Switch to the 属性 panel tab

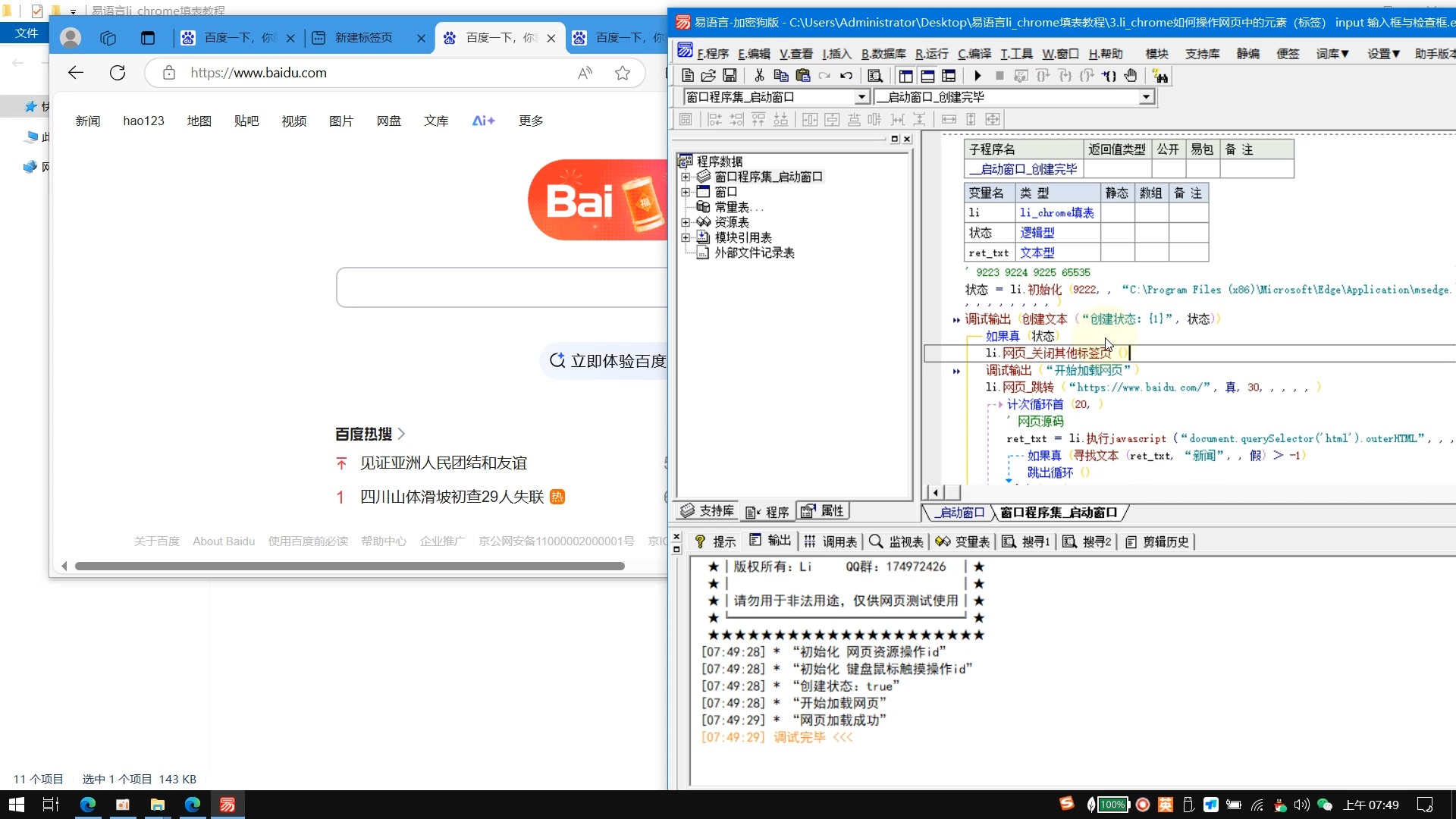[823, 511]
